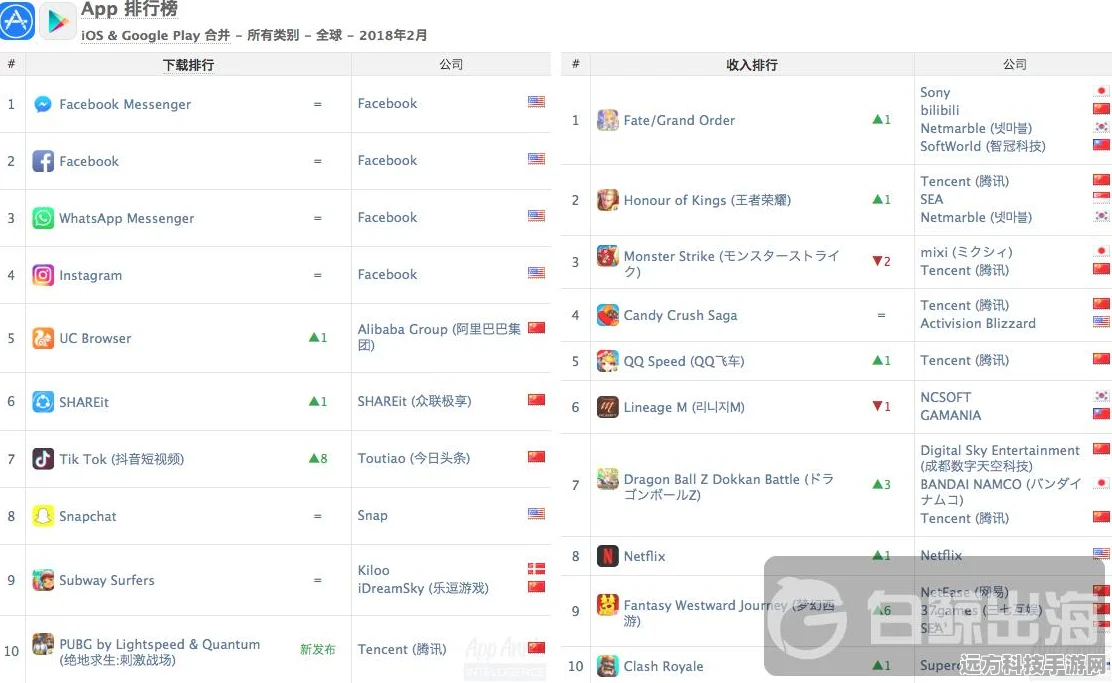
Task: Click the Lineage M app icon
Action: (x=607, y=407)
